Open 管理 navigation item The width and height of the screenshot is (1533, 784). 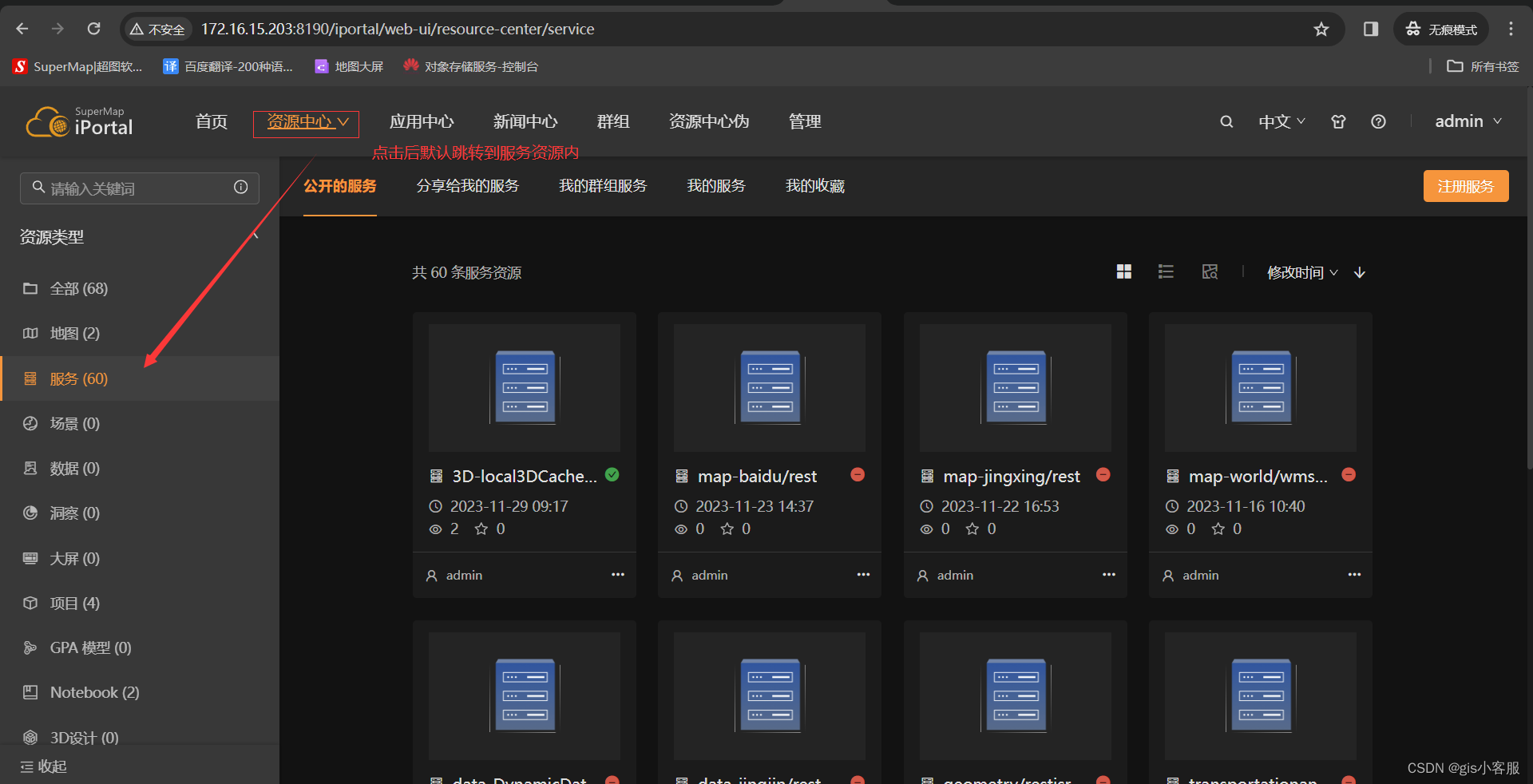point(805,122)
